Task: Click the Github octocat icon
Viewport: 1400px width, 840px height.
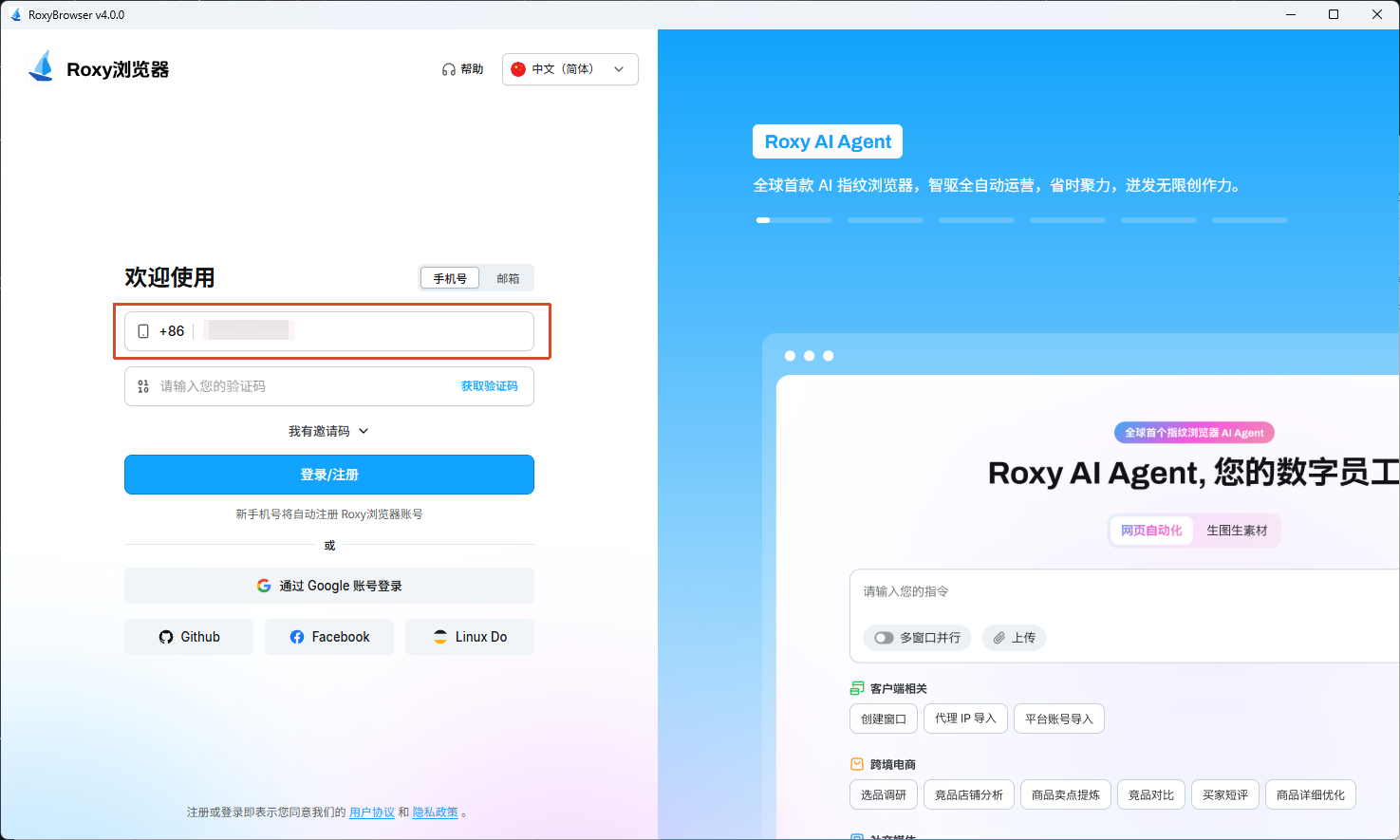Action: point(166,637)
